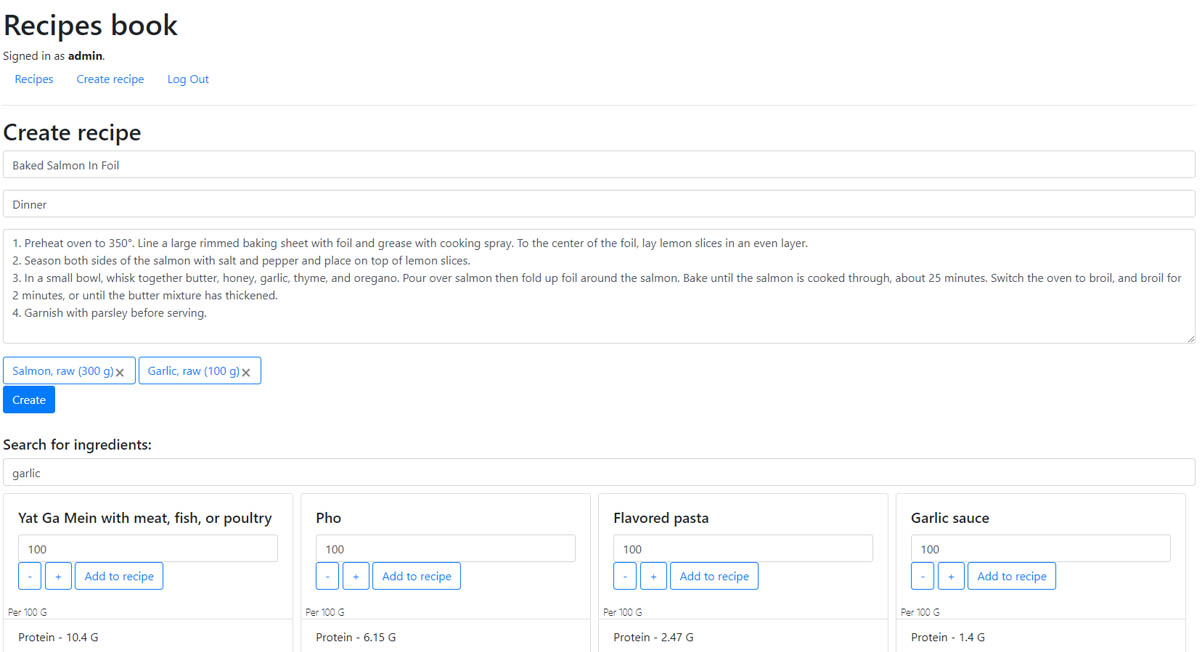
Task: Add Garlic sauce to the recipe
Action: [1012, 576]
